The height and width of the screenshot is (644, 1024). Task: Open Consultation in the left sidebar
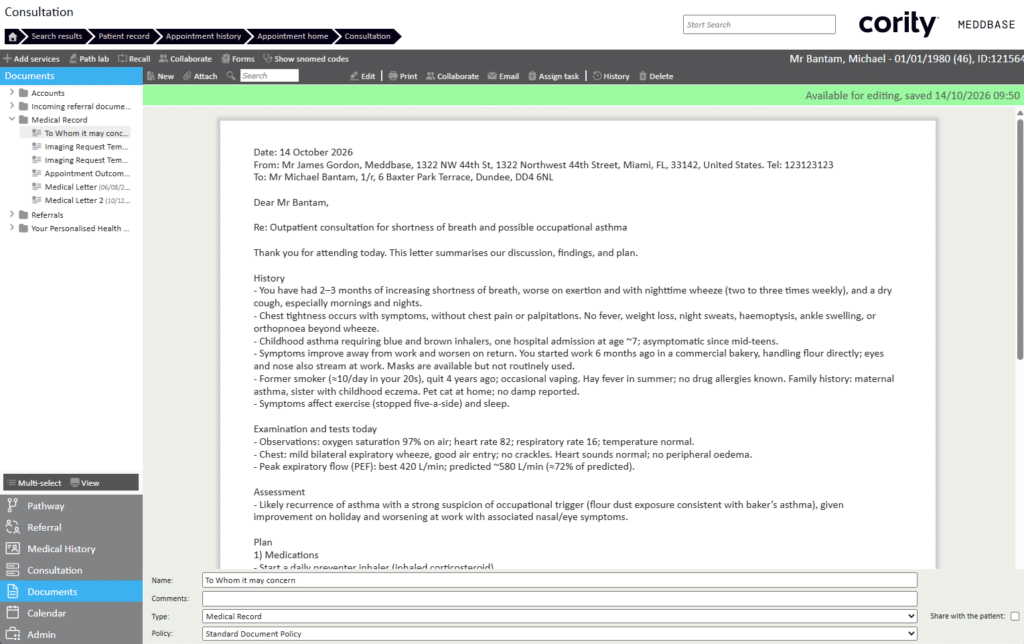pos(71,570)
